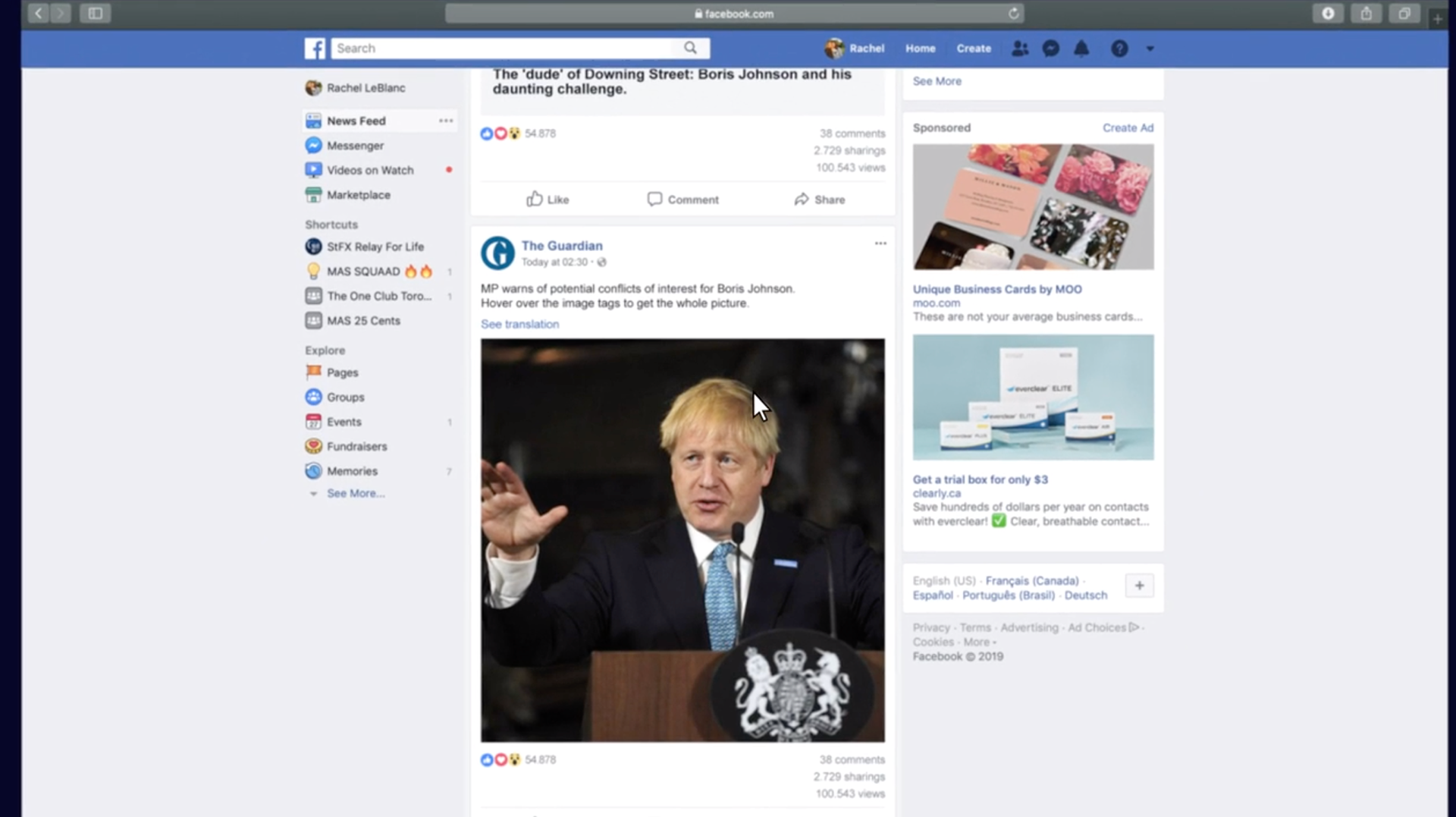This screenshot has width=1456, height=817.
Task: Click the facebook.com address bar
Action: pyautogui.click(x=734, y=13)
